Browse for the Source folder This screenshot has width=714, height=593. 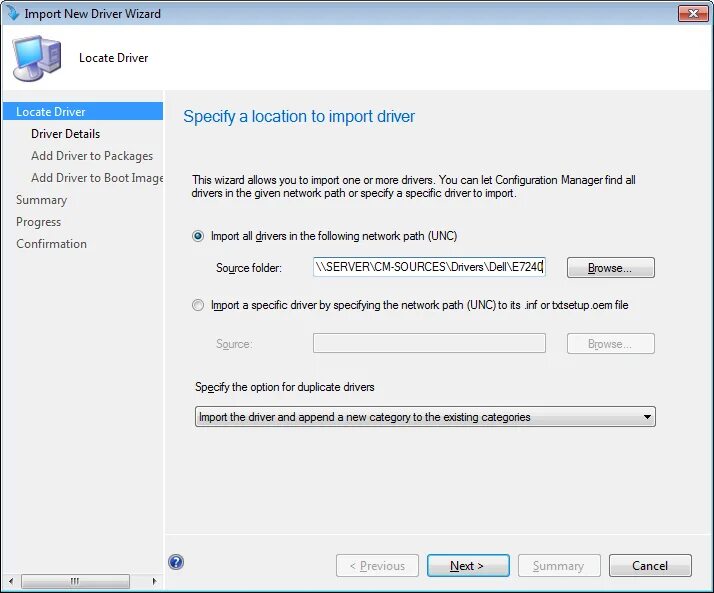click(611, 267)
